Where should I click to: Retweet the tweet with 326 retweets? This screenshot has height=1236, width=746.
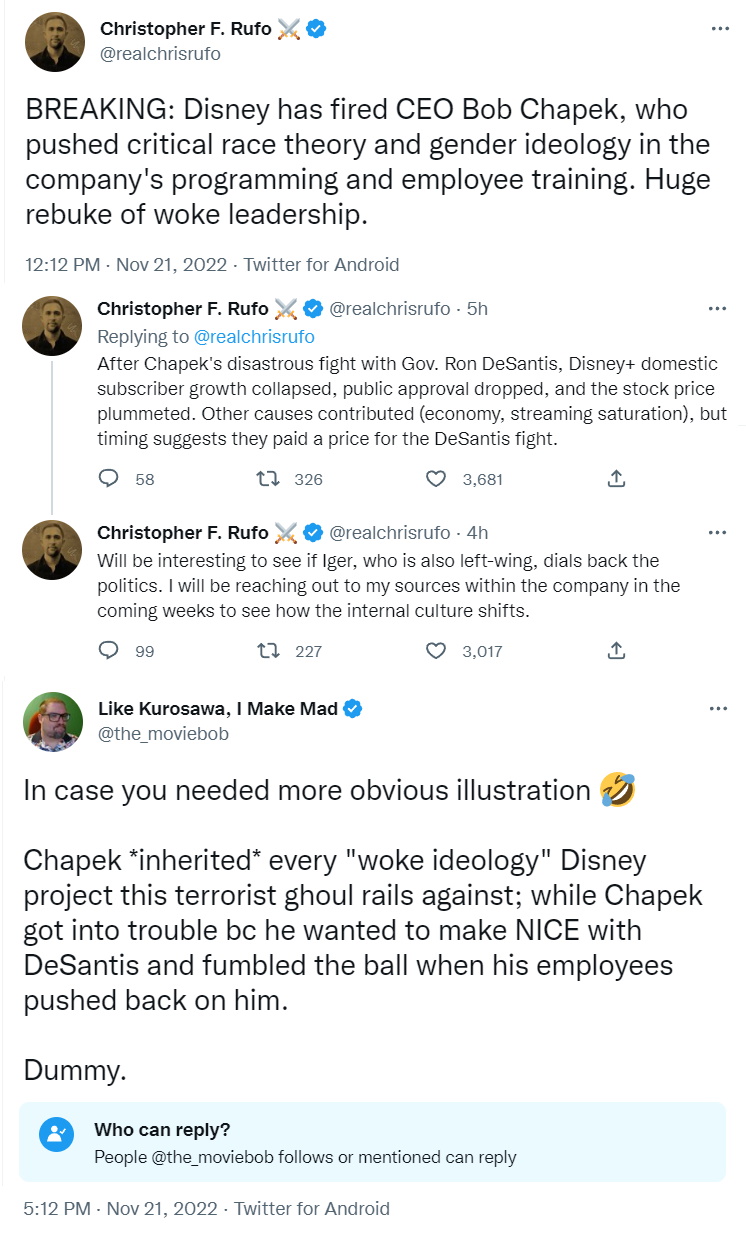tap(267, 479)
